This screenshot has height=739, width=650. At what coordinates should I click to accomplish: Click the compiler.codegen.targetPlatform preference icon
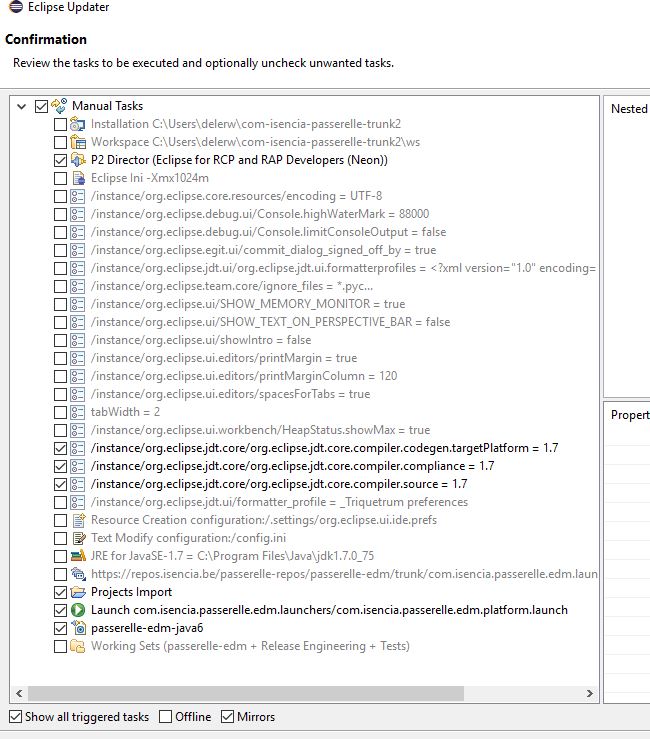77,448
